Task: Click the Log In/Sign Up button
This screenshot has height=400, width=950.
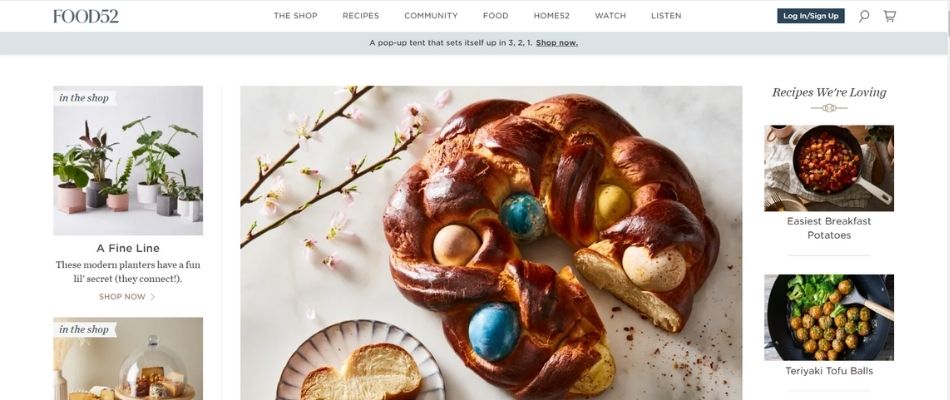Action: point(811,16)
